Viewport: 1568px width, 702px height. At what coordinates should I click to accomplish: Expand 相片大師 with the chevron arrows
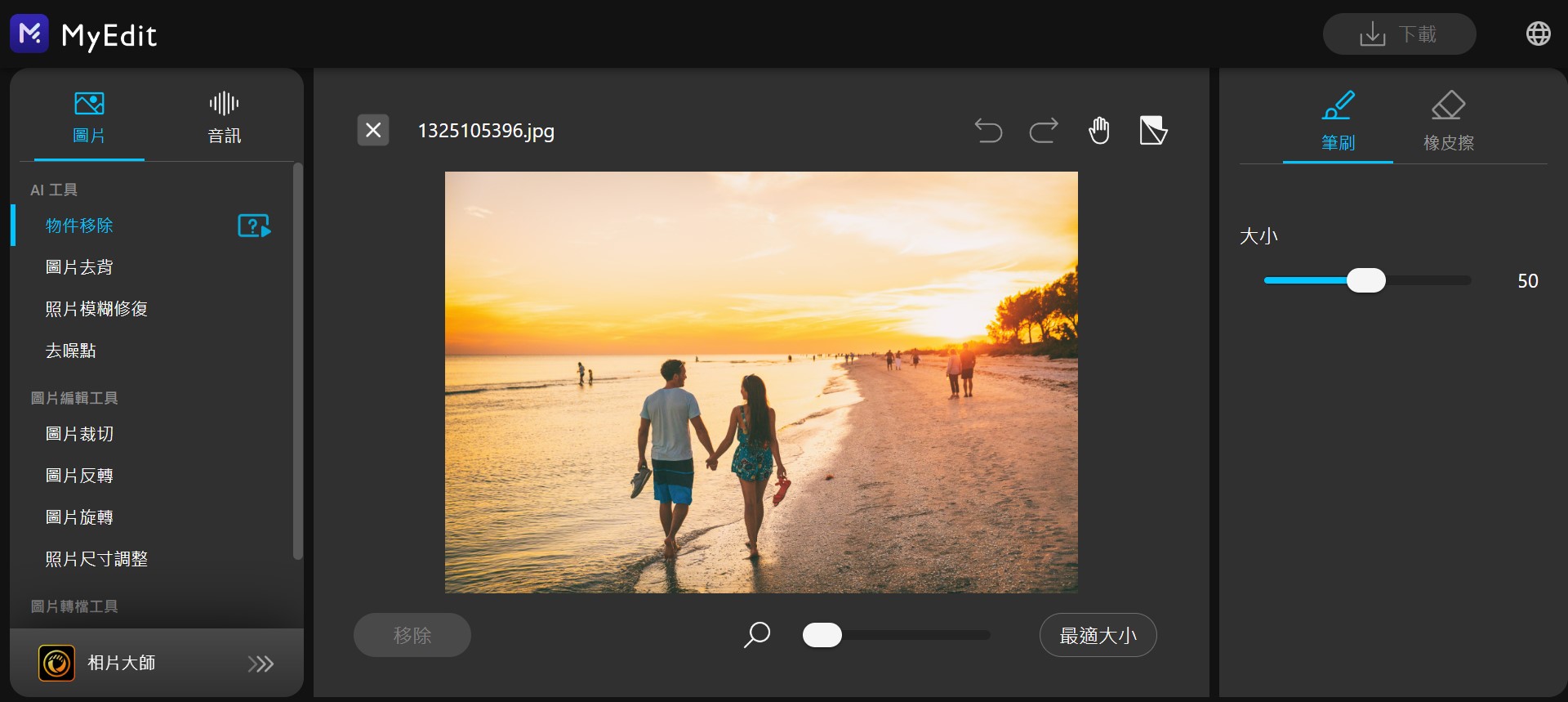pos(261,664)
